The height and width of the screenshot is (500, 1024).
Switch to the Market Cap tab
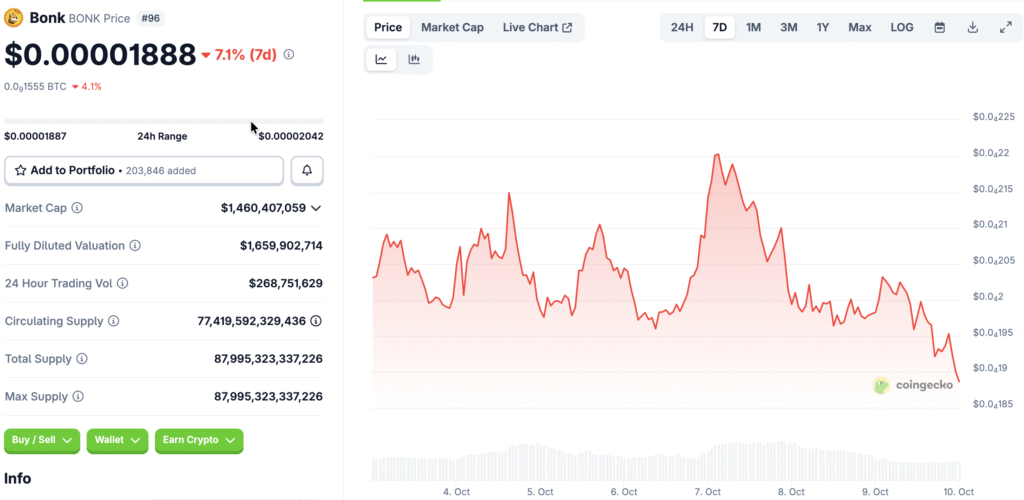pos(452,27)
